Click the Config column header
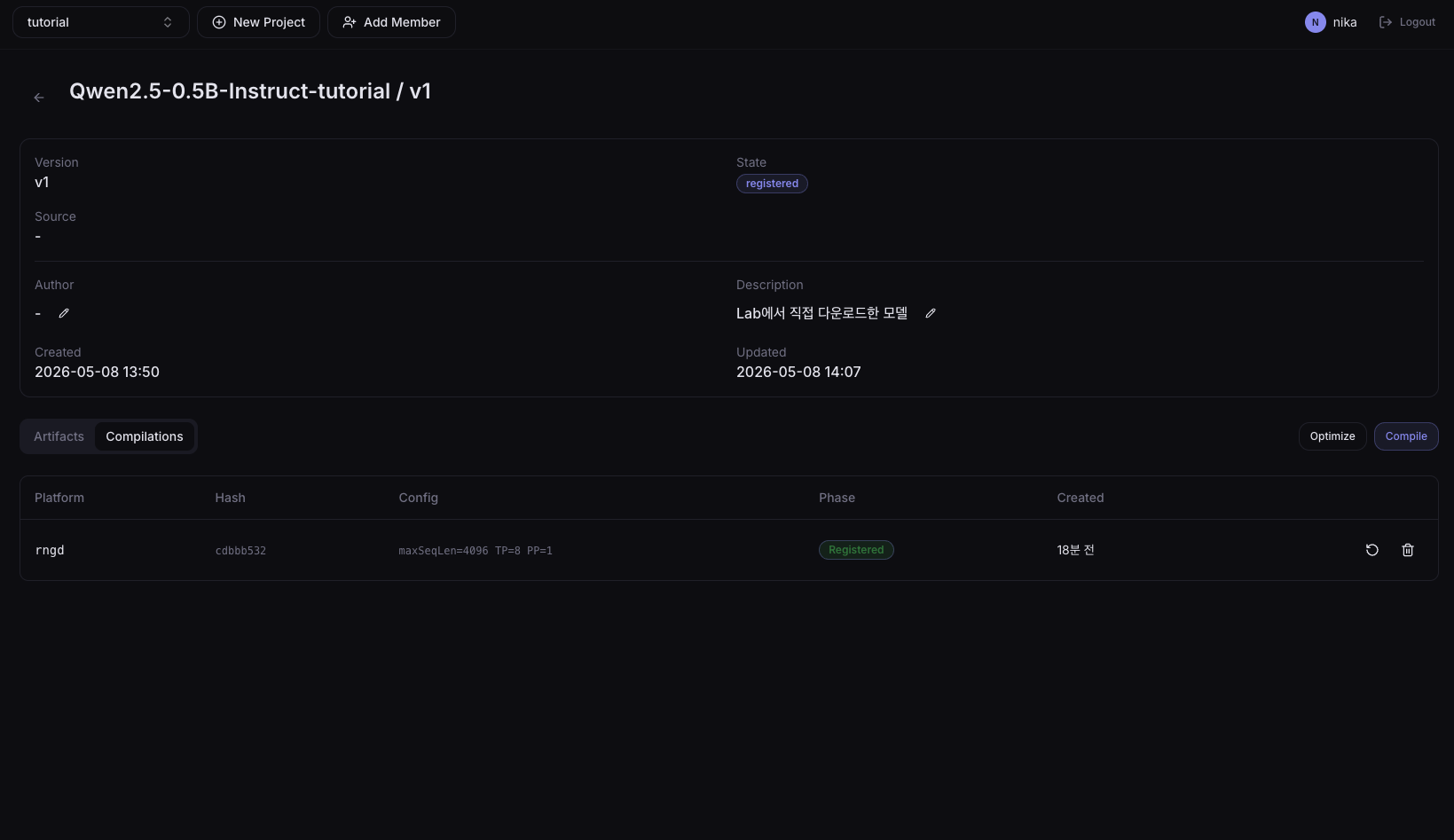The width and height of the screenshot is (1454, 840). pyautogui.click(x=418, y=498)
